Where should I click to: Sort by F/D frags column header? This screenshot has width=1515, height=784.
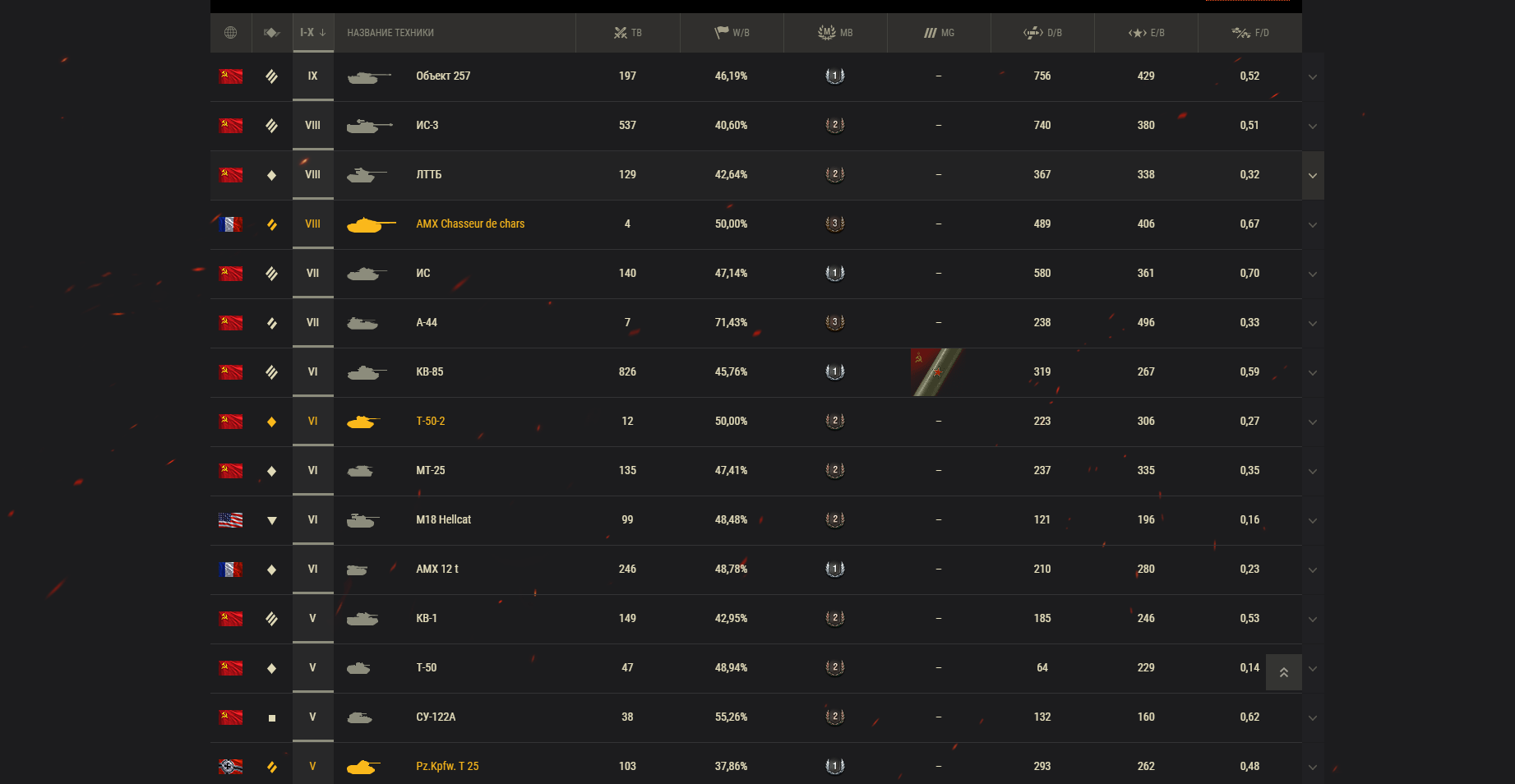[1249, 33]
